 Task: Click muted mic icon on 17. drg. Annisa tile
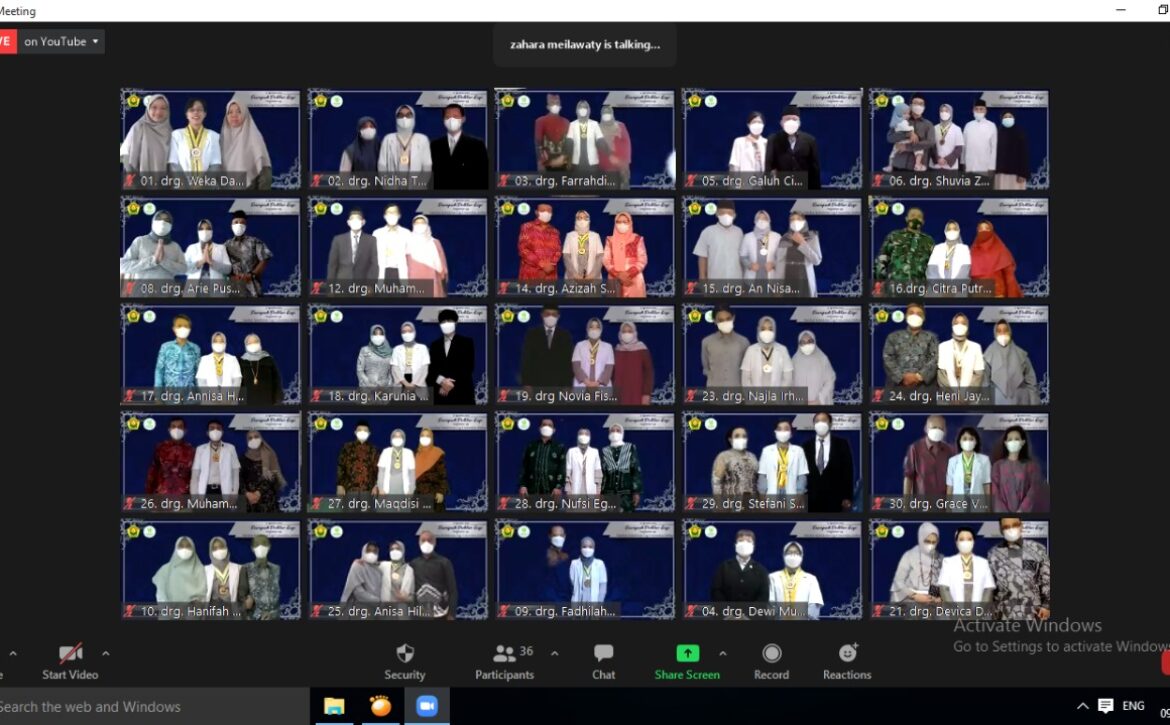pos(130,396)
